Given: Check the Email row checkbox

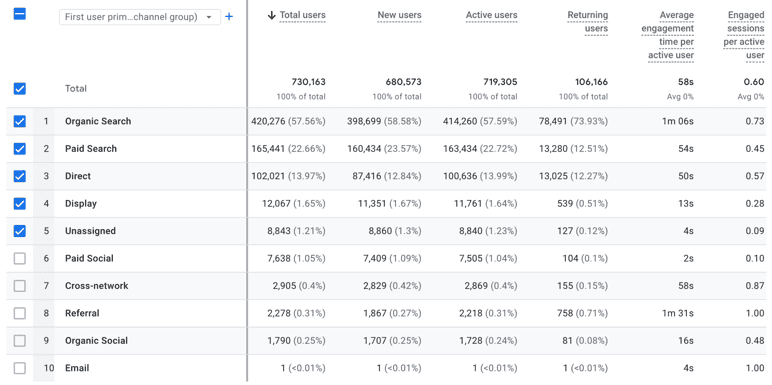Looking at the screenshot, I should click(20, 368).
